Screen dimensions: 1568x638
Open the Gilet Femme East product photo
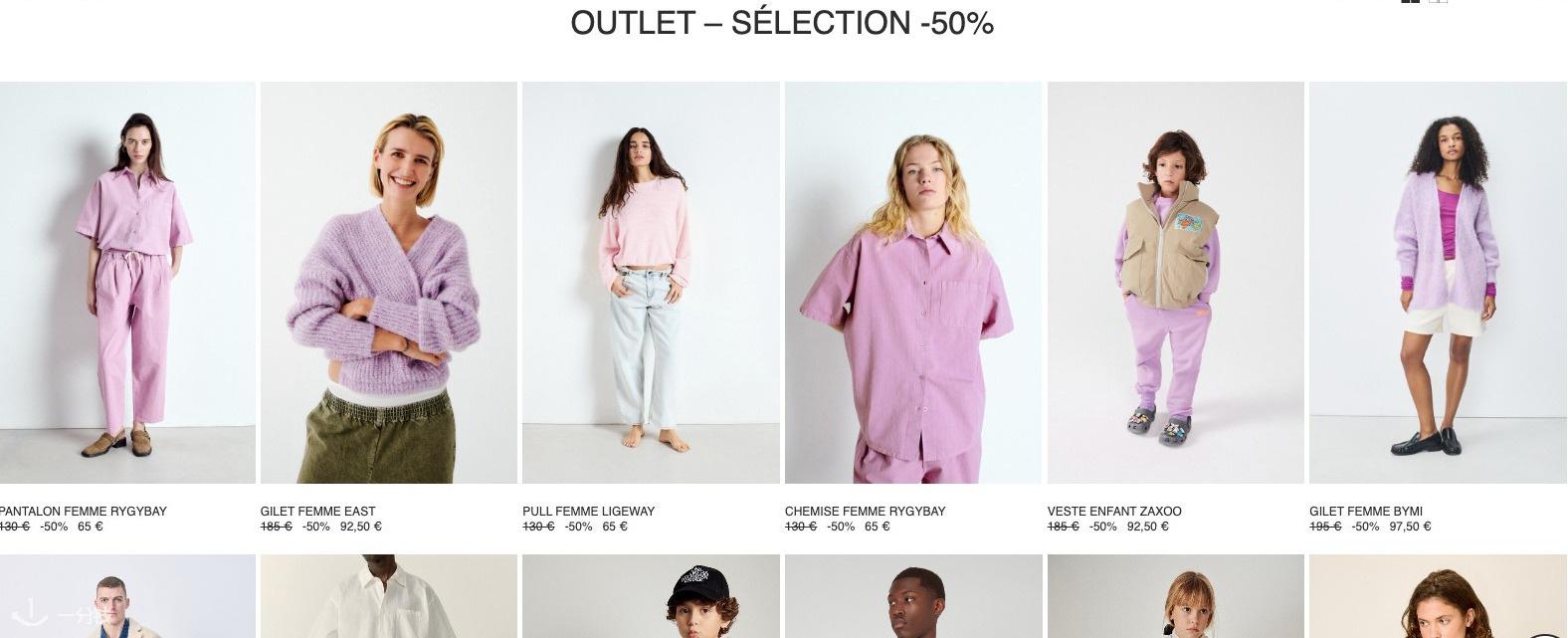(388, 283)
